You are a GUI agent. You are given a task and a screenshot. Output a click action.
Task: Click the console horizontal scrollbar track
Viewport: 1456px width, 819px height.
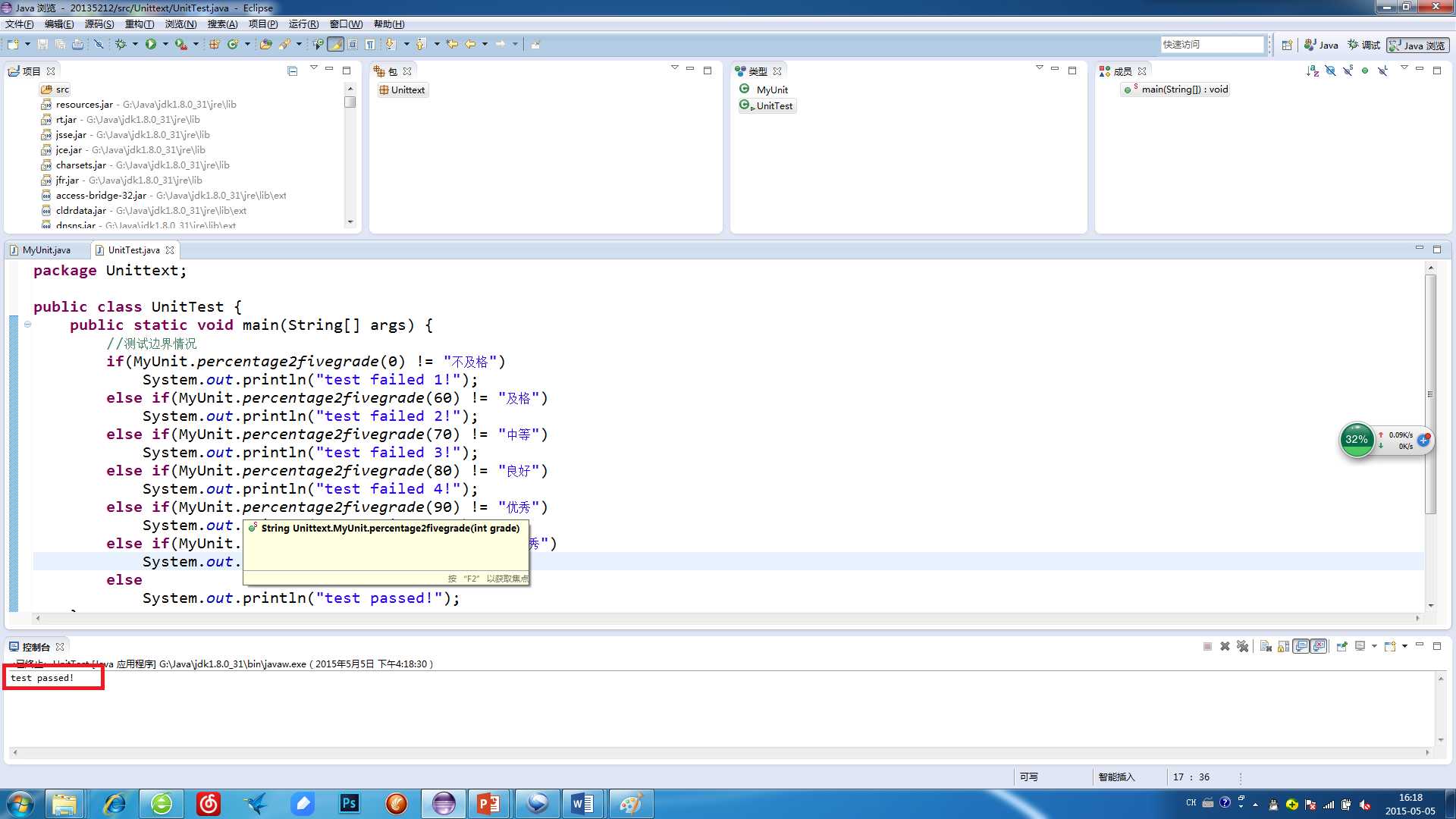[x=720, y=753]
